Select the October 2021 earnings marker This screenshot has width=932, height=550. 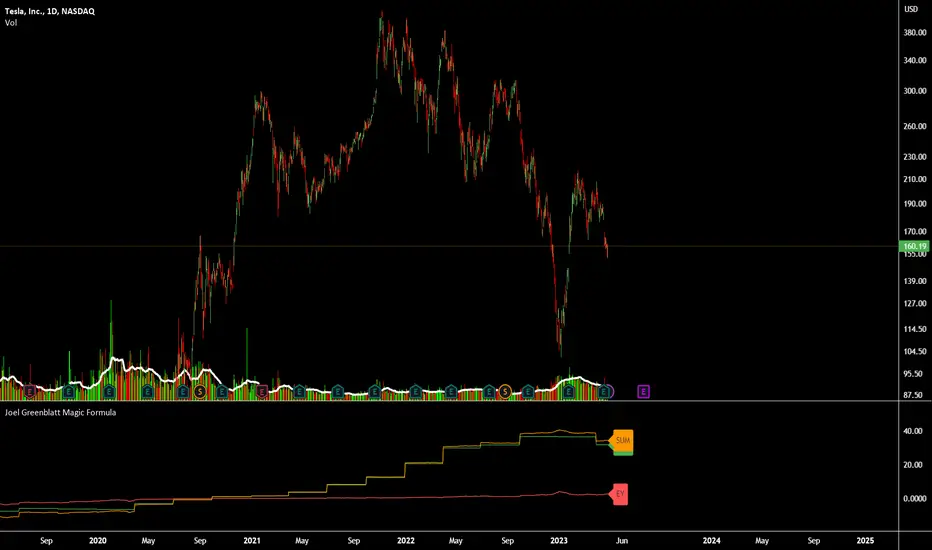374,392
